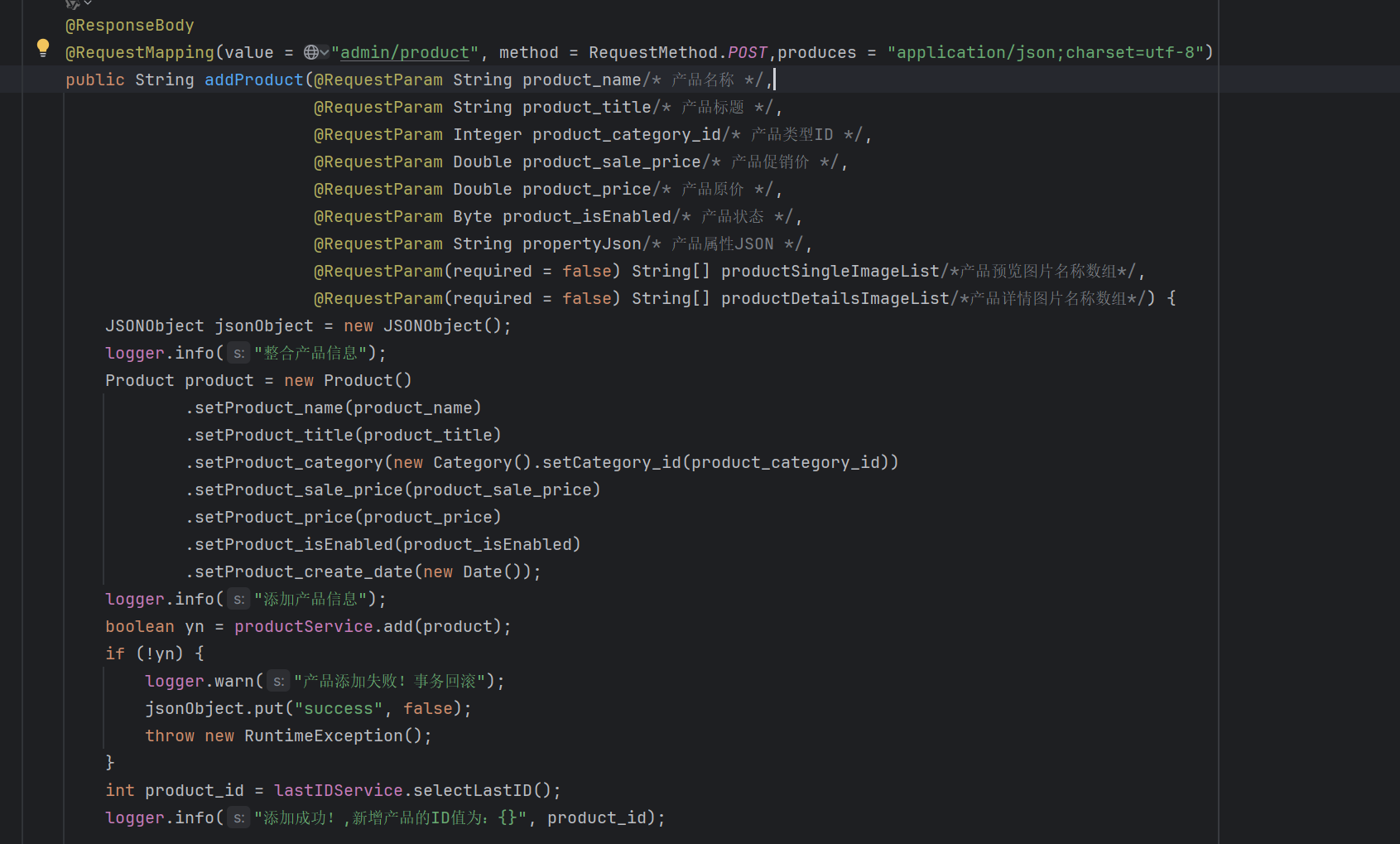1400x844 pixels.
Task: Click the "s:" hint before "添加产品信息"
Action: 238,600
